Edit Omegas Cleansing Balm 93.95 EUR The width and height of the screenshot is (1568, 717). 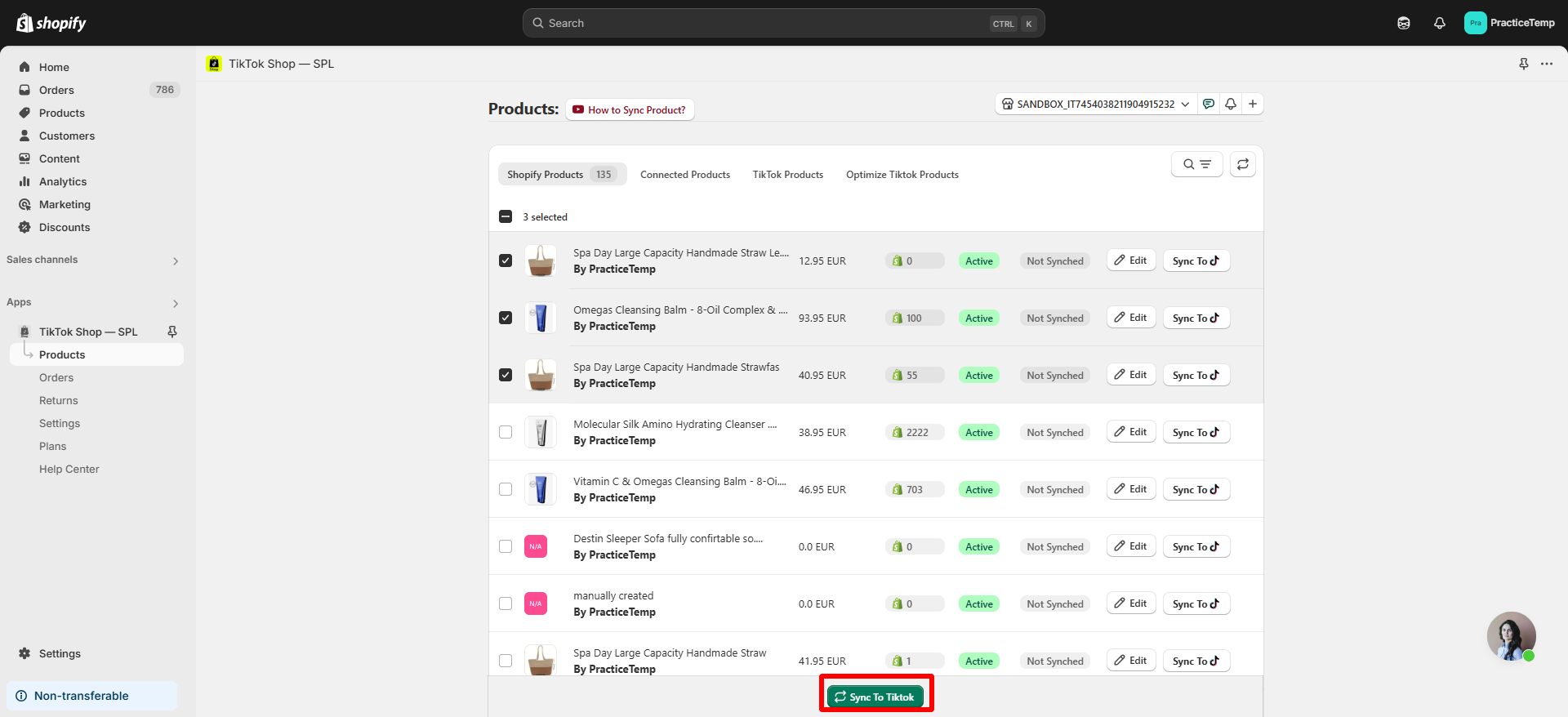click(x=1131, y=318)
